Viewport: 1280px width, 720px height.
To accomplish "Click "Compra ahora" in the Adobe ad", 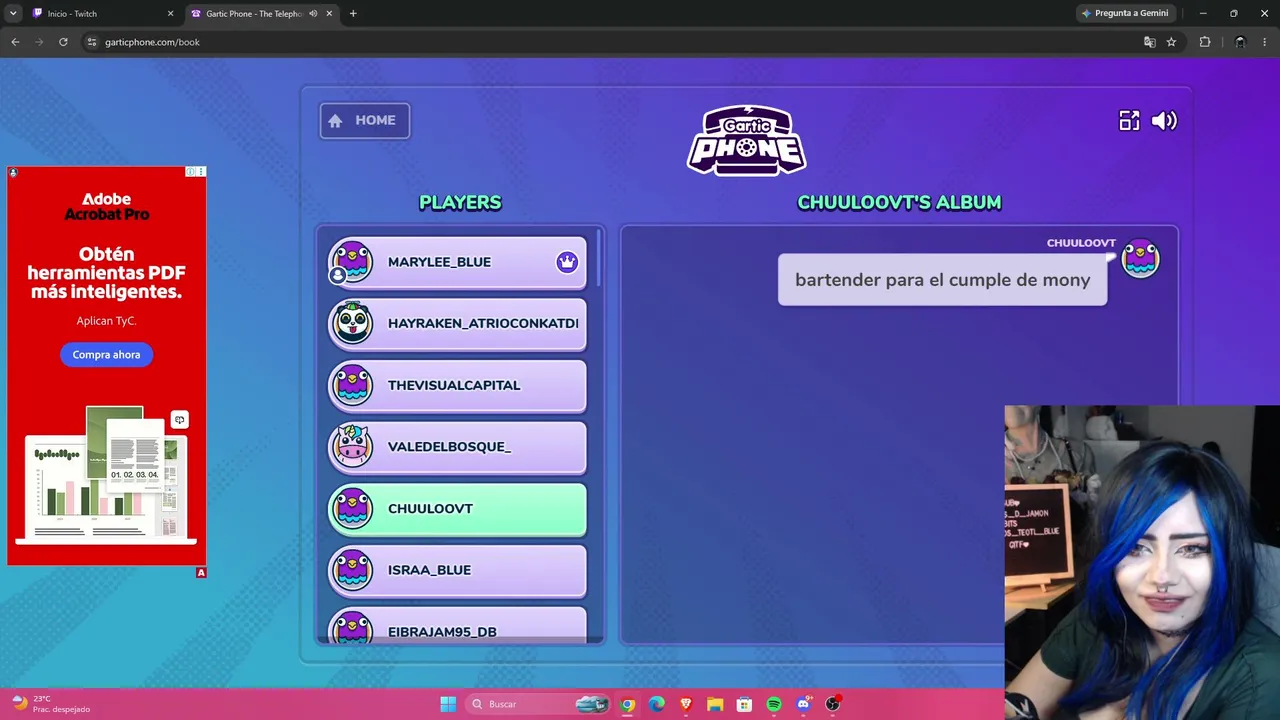I will (x=106, y=355).
